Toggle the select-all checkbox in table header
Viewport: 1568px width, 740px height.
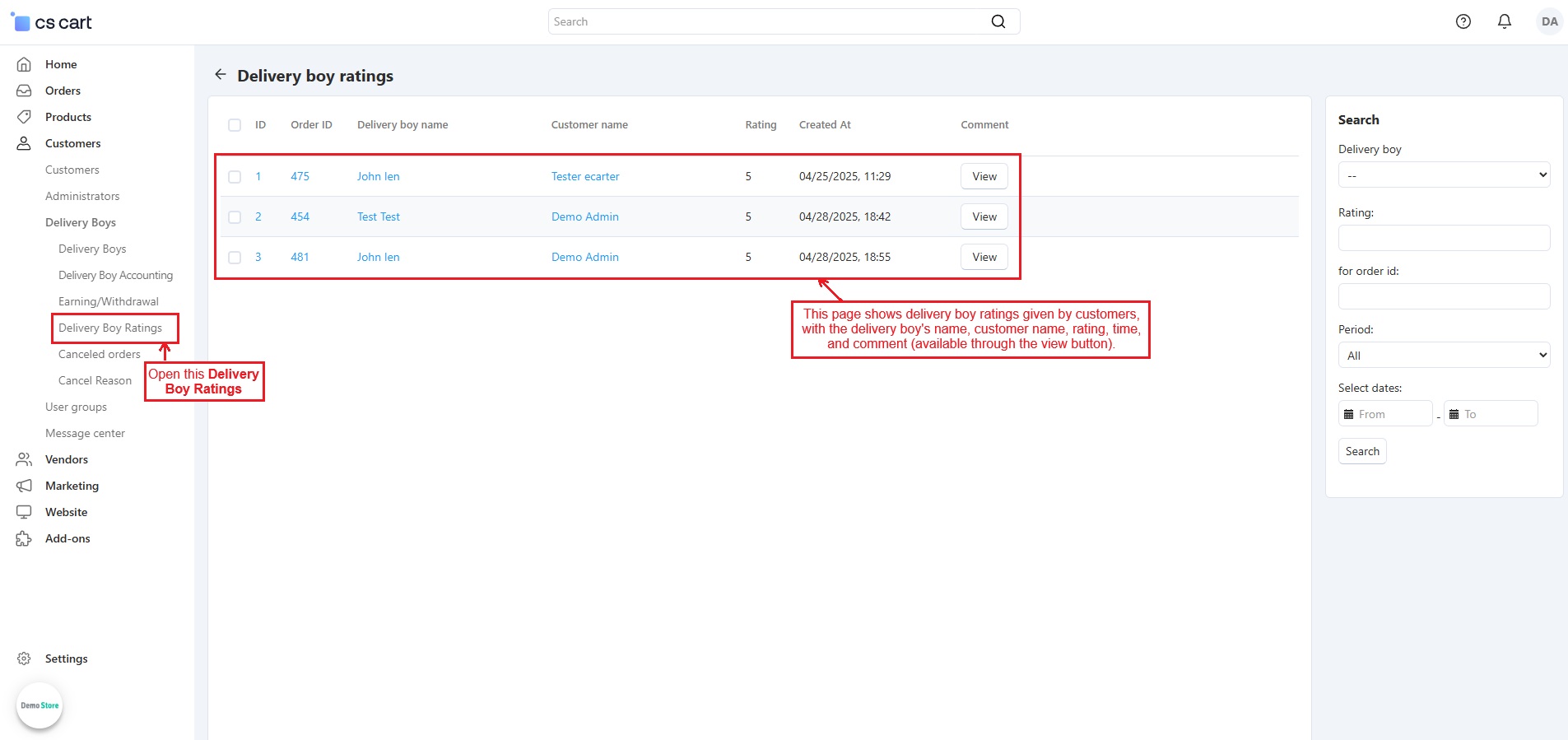[x=235, y=125]
